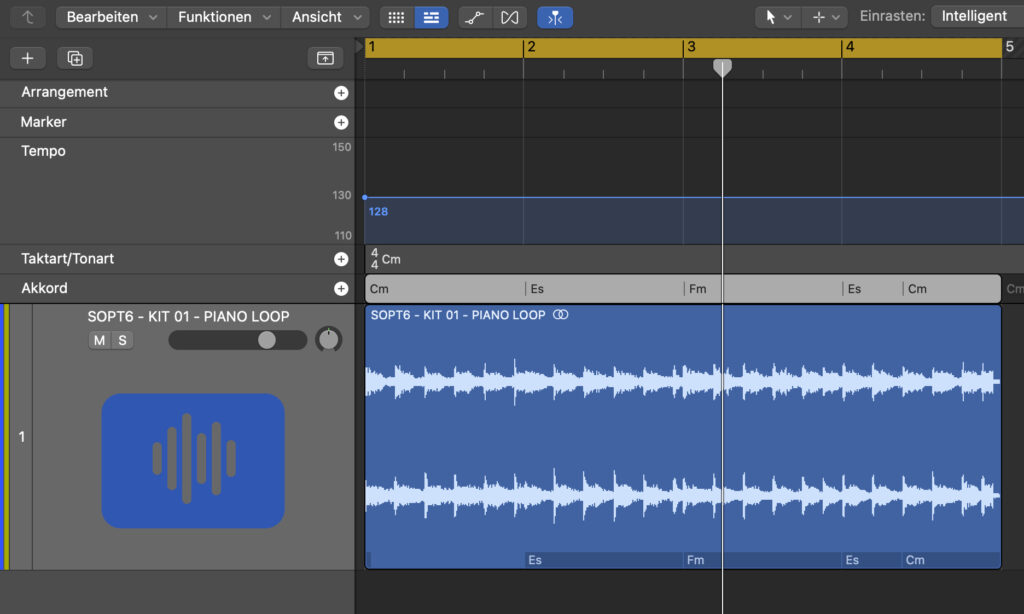Click the global tracks display button
Viewport: 1024px width, 614px height.
[325, 58]
